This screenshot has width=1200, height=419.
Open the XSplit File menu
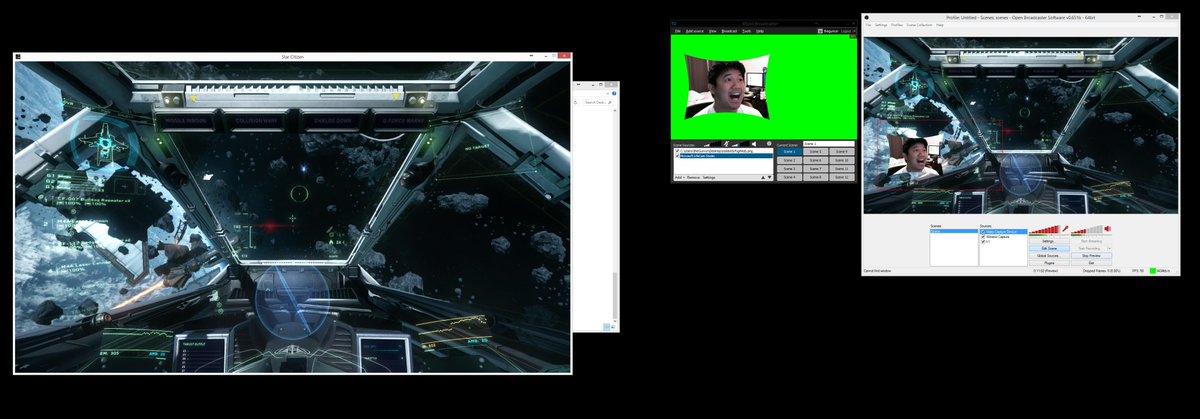(678, 31)
